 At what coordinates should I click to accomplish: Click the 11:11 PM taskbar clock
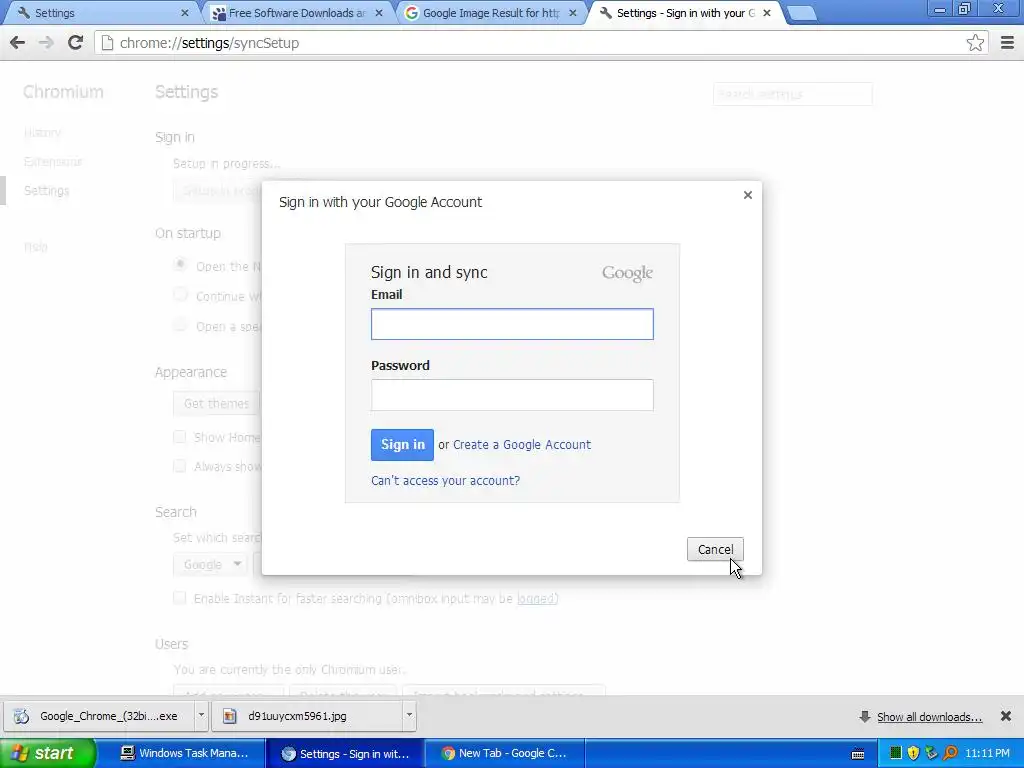[x=987, y=754]
